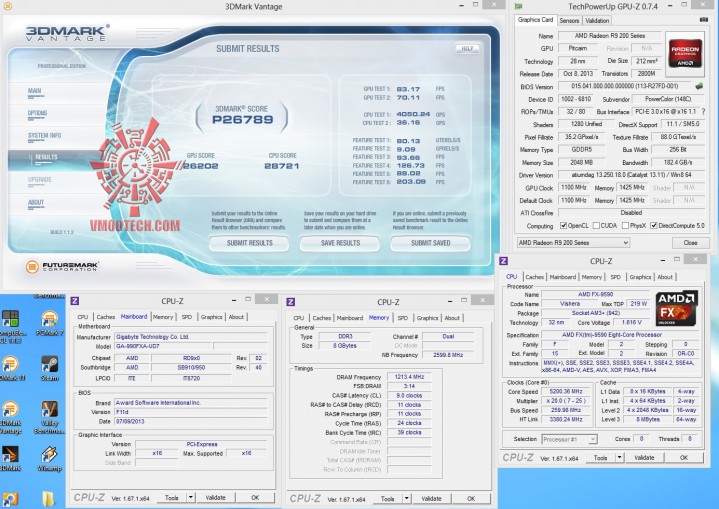
Task: Click the HELP button in 3DMark Vantage
Action: [467, 49]
